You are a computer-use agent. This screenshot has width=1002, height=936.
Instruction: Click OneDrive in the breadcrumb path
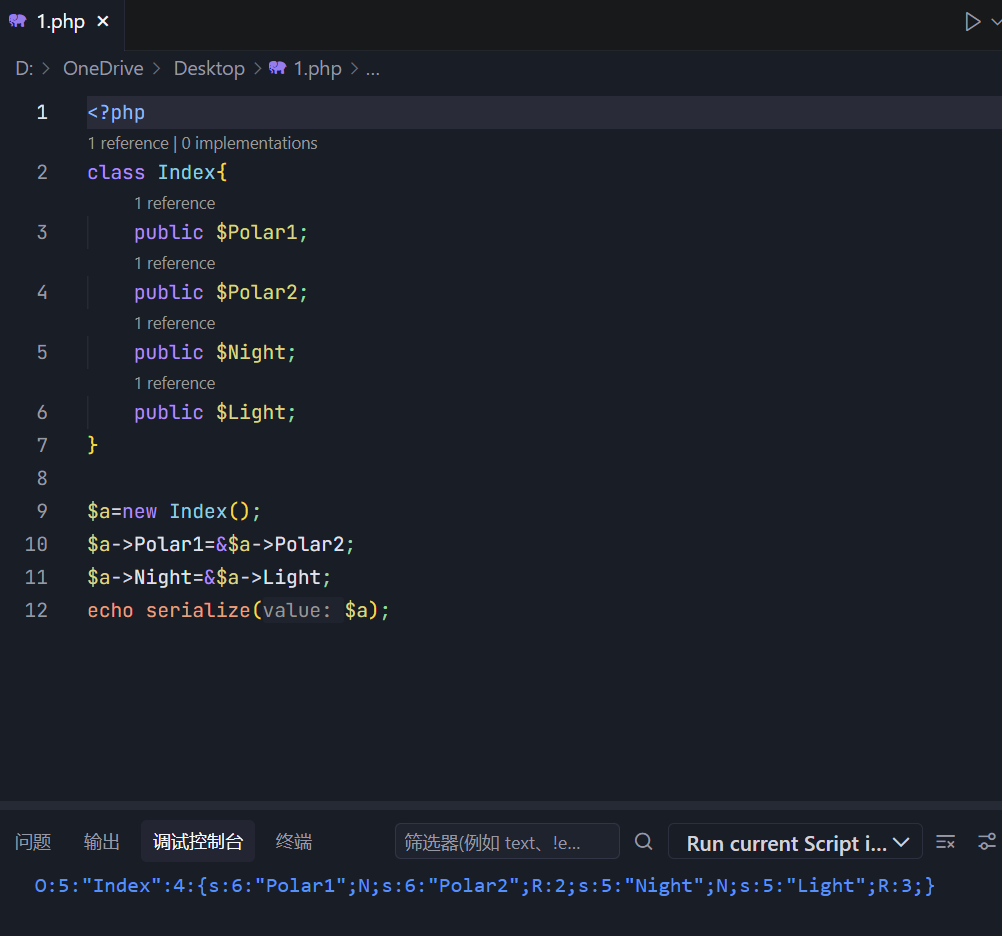(103, 69)
